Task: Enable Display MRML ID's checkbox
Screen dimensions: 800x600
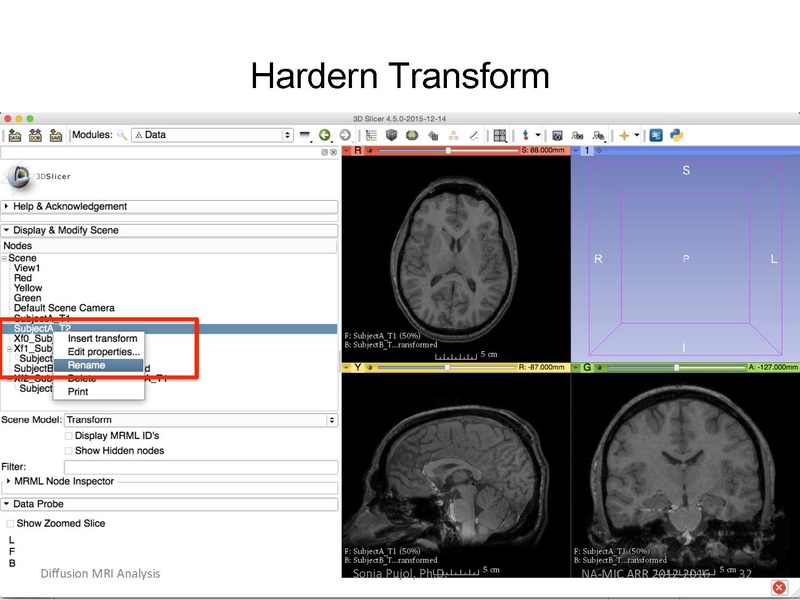Action: pyautogui.click(x=69, y=436)
